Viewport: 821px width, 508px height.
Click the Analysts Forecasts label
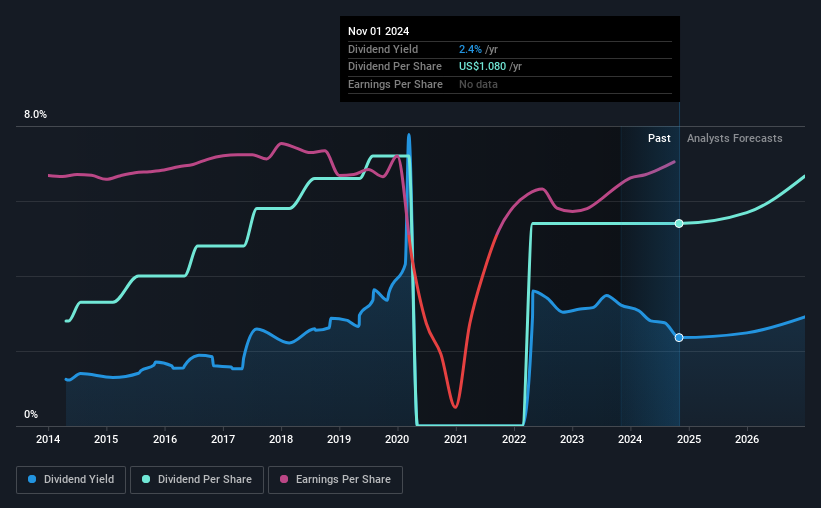735,138
